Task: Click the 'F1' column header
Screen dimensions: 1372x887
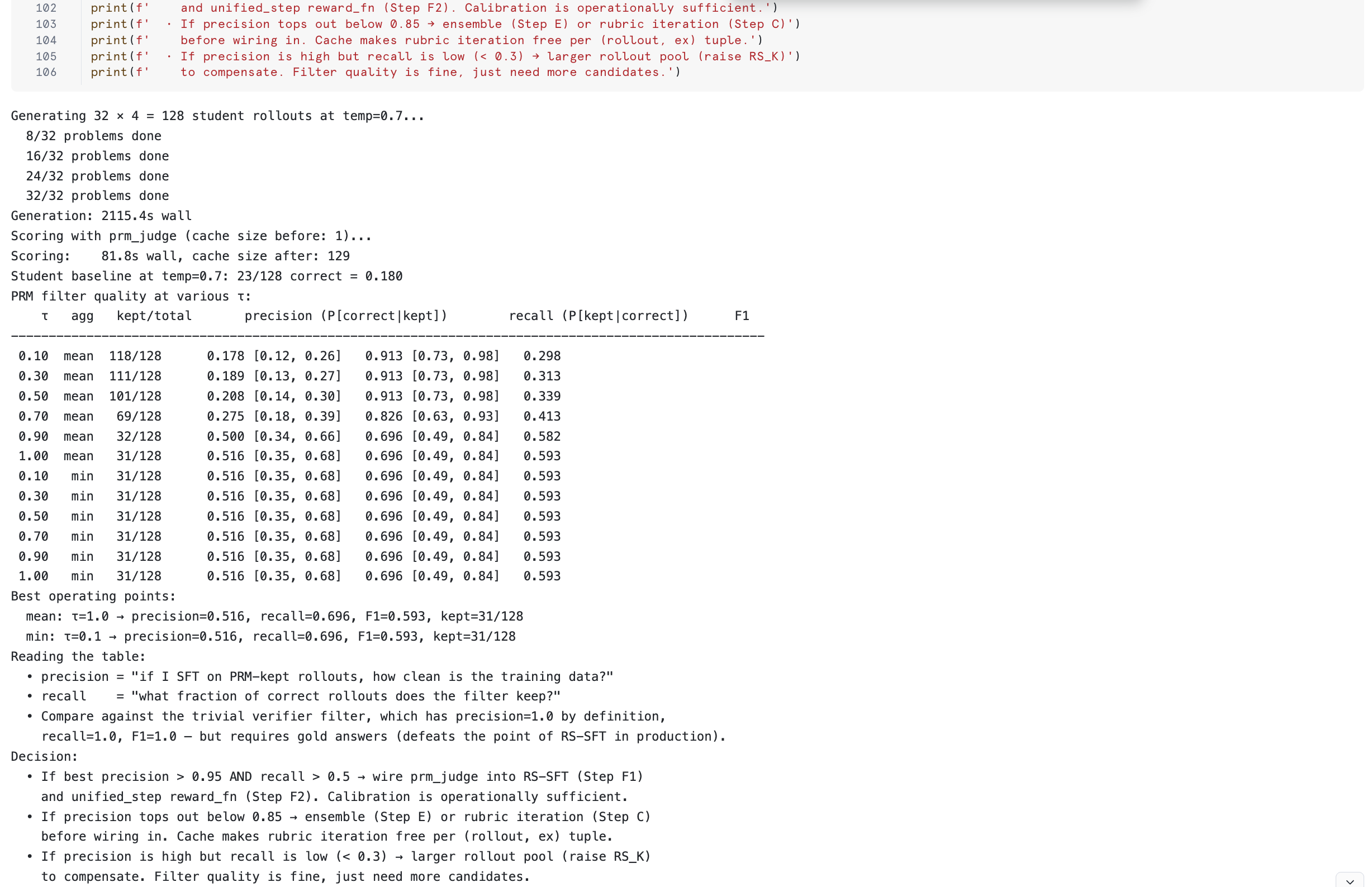Action: 742,316
